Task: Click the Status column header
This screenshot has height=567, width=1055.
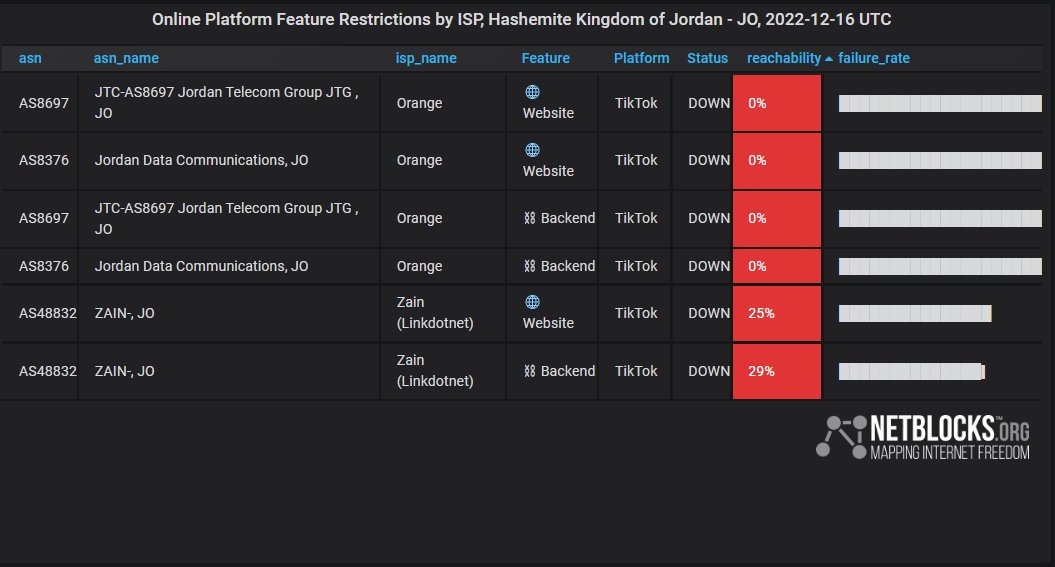Action: pos(708,58)
